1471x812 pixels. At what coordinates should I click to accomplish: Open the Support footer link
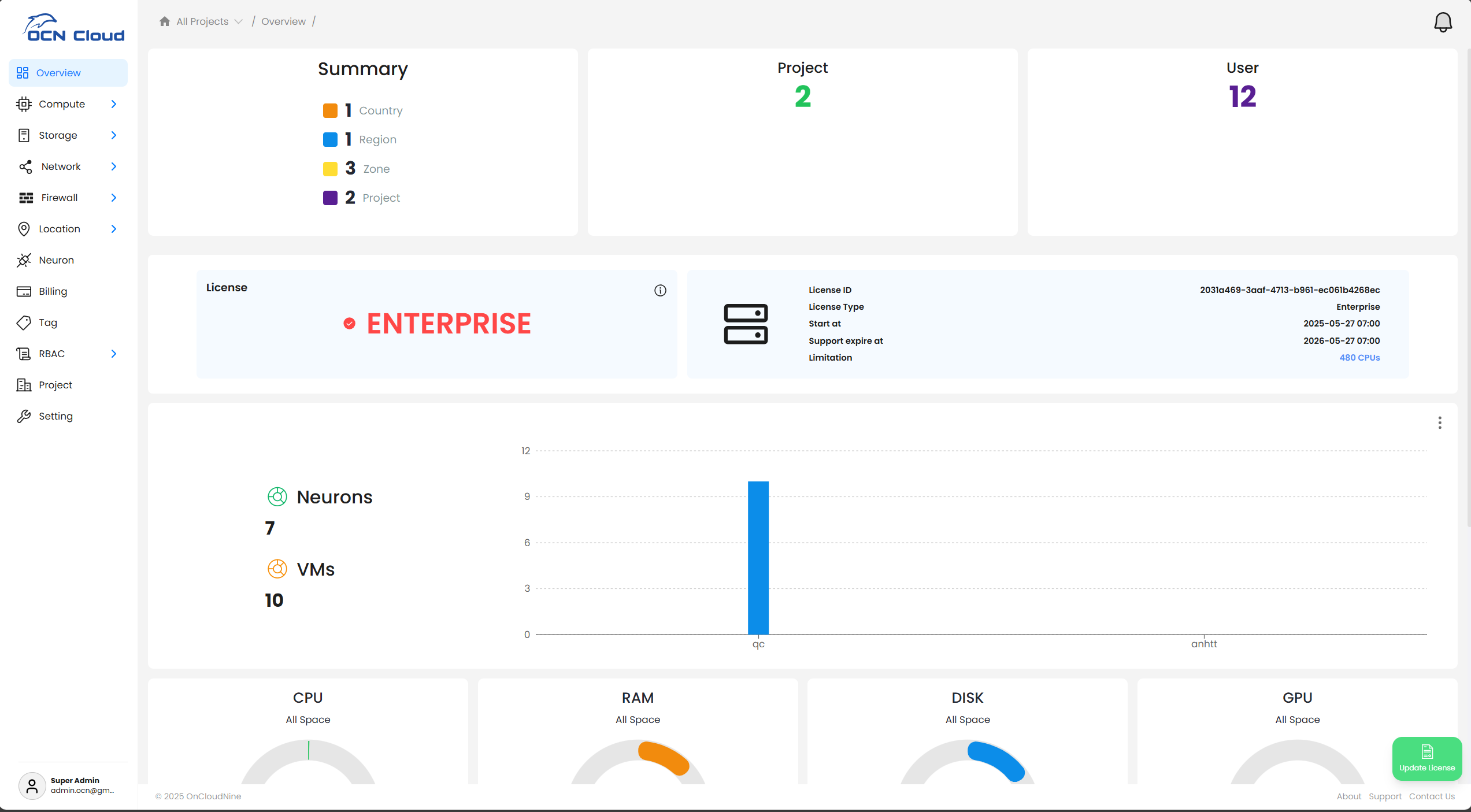(1385, 796)
